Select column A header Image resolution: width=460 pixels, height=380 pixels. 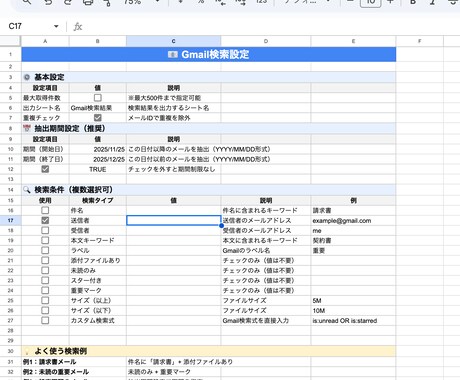[45, 41]
